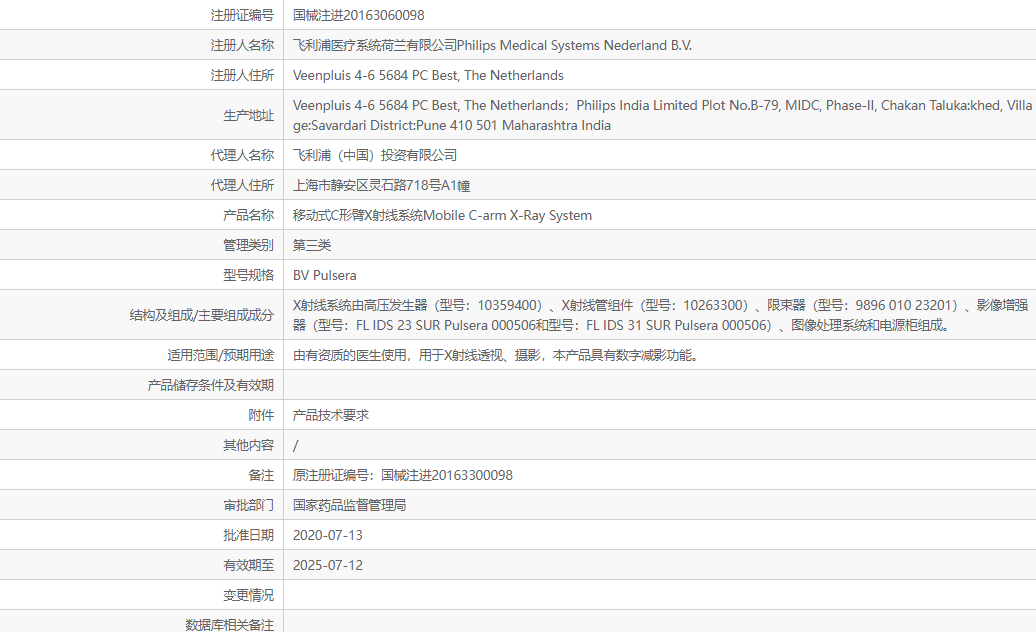Select registration number 国械注进20163060098
The width and height of the screenshot is (1036, 632).
(x=359, y=15)
